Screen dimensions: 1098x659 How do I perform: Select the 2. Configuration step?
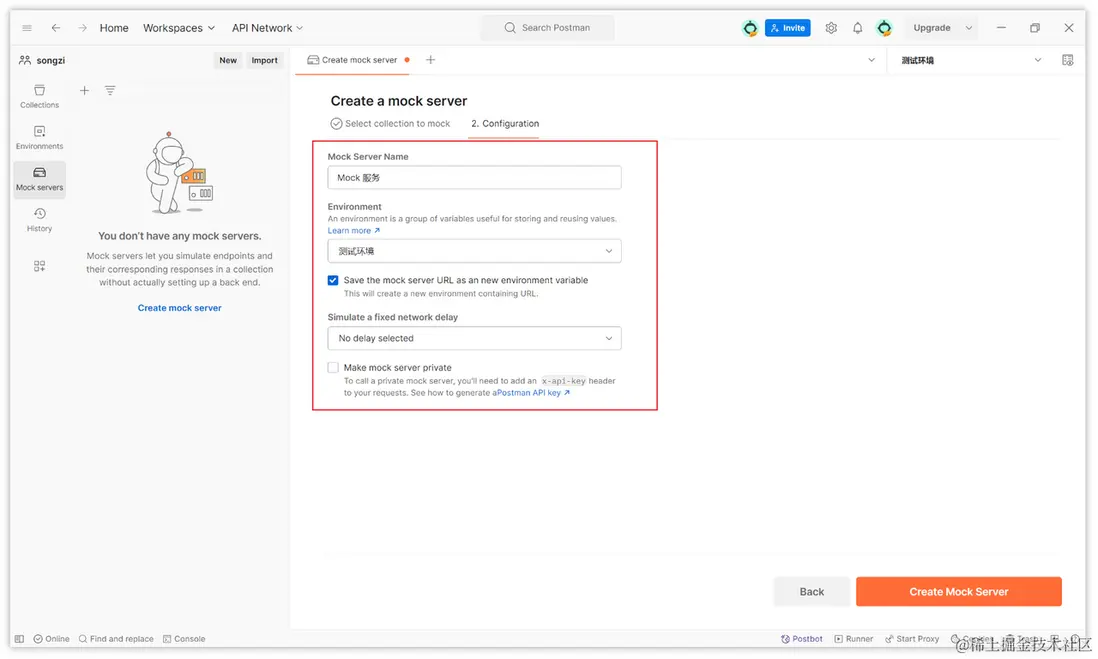pos(505,123)
